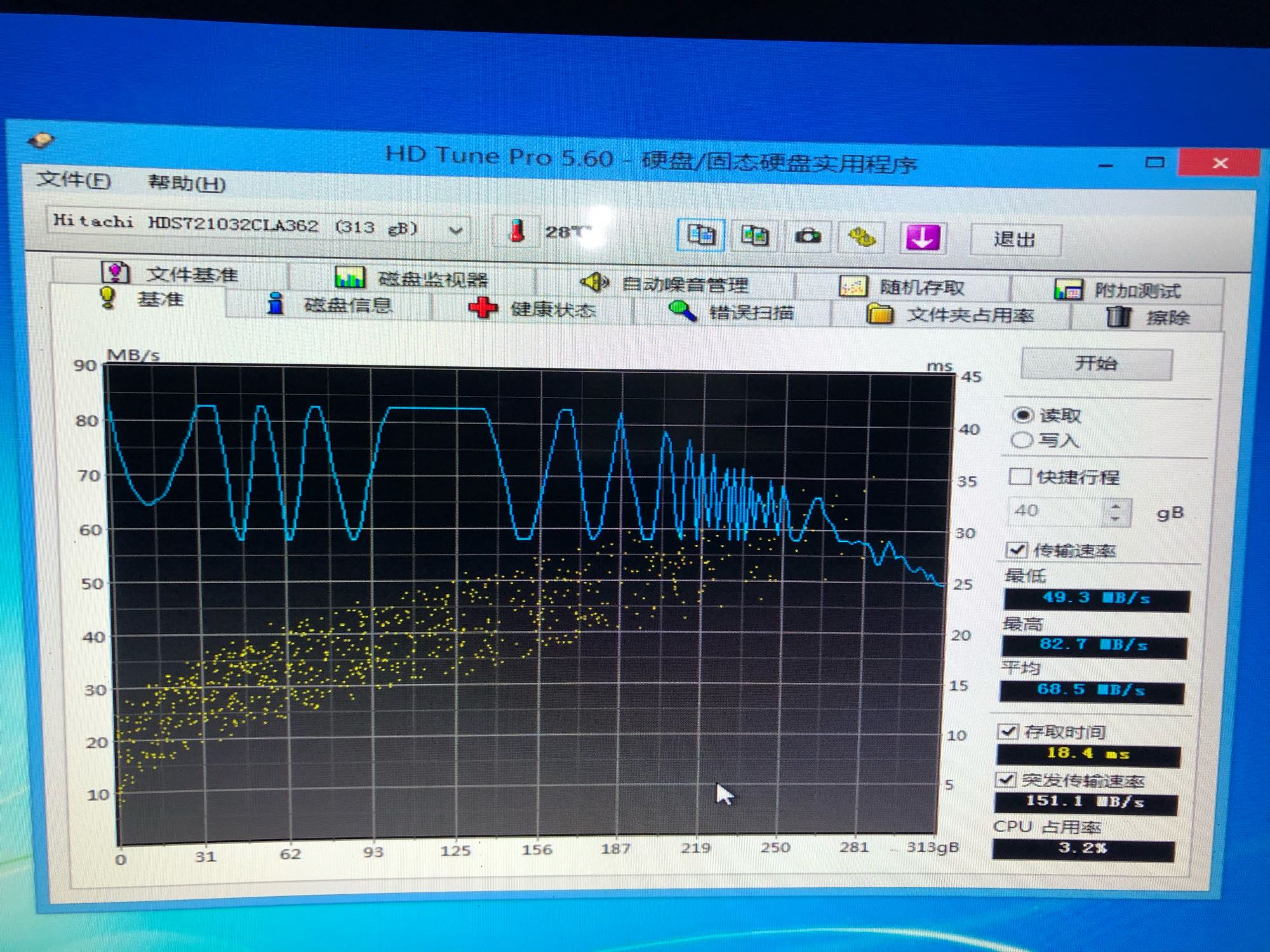
Task: Open the 磁盘监视器 tab
Action: pyautogui.click(x=411, y=278)
